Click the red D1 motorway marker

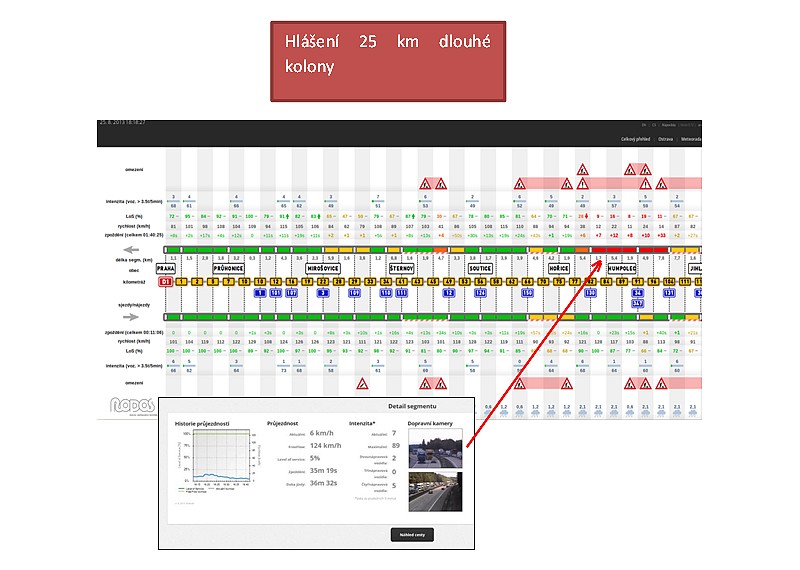coord(165,282)
